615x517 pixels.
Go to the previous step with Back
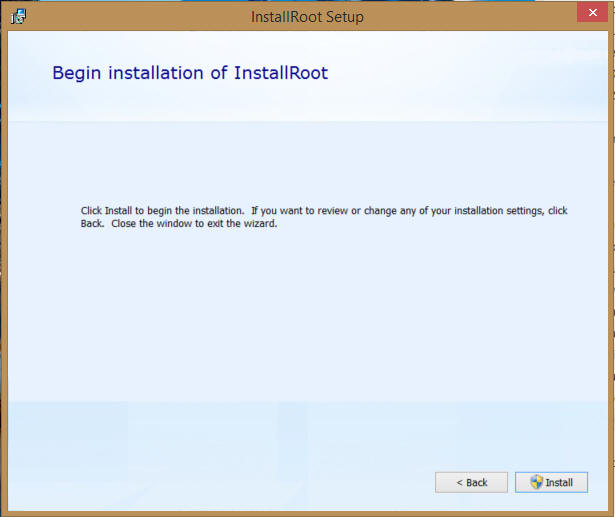tap(471, 482)
